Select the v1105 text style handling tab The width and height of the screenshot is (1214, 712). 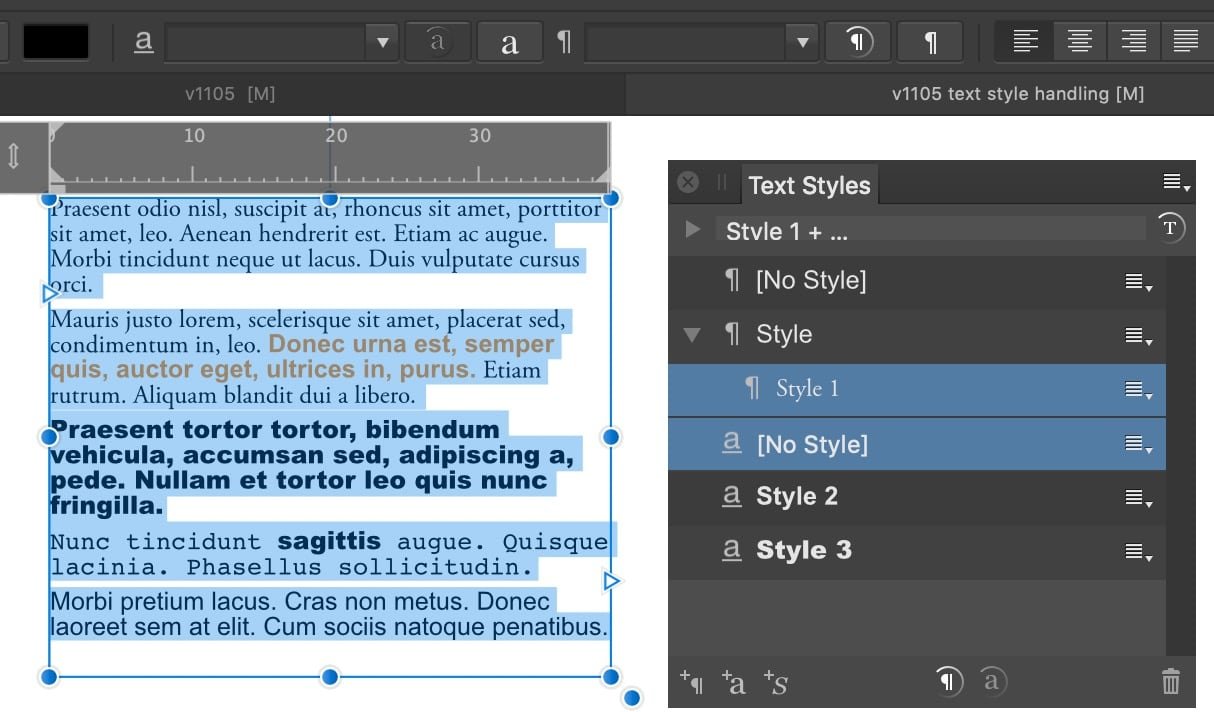pyautogui.click(x=1017, y=94)
